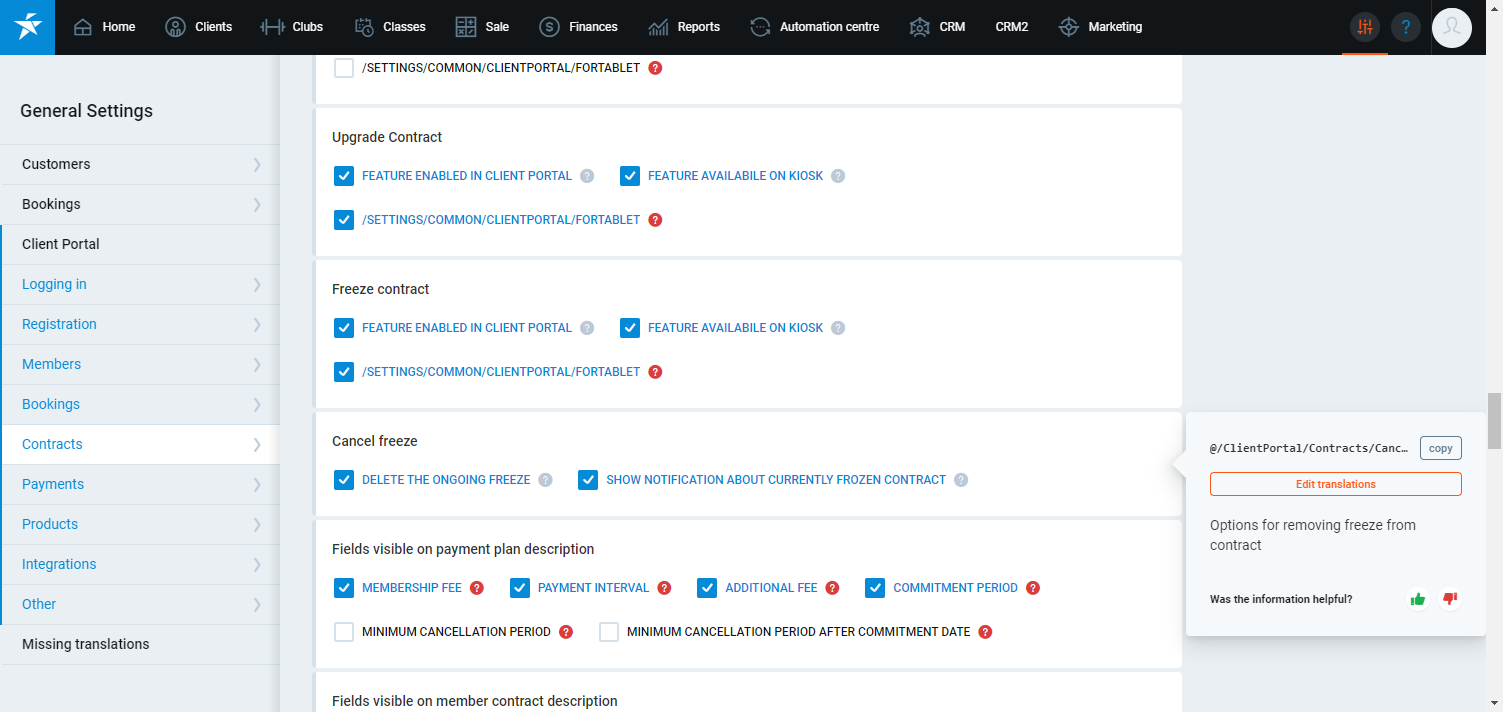Open the Automation centre menu

click(x=815, y=27)
